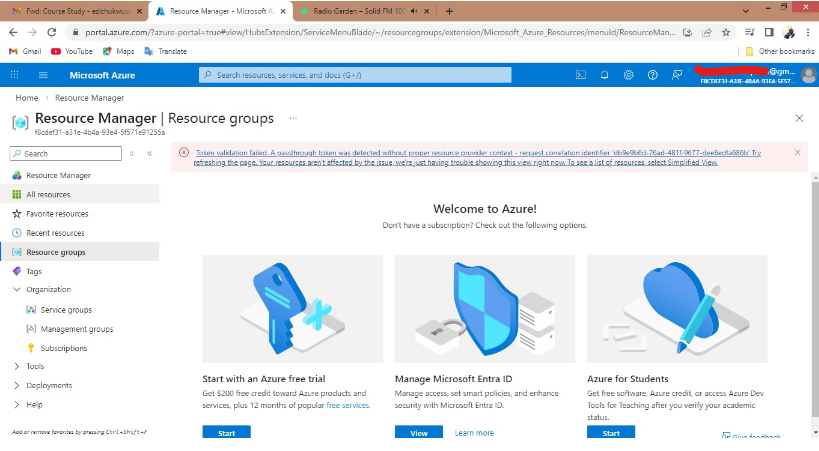Open the portal settings gear
This screenshot has height=451, width=819.
tap(628, 75)
